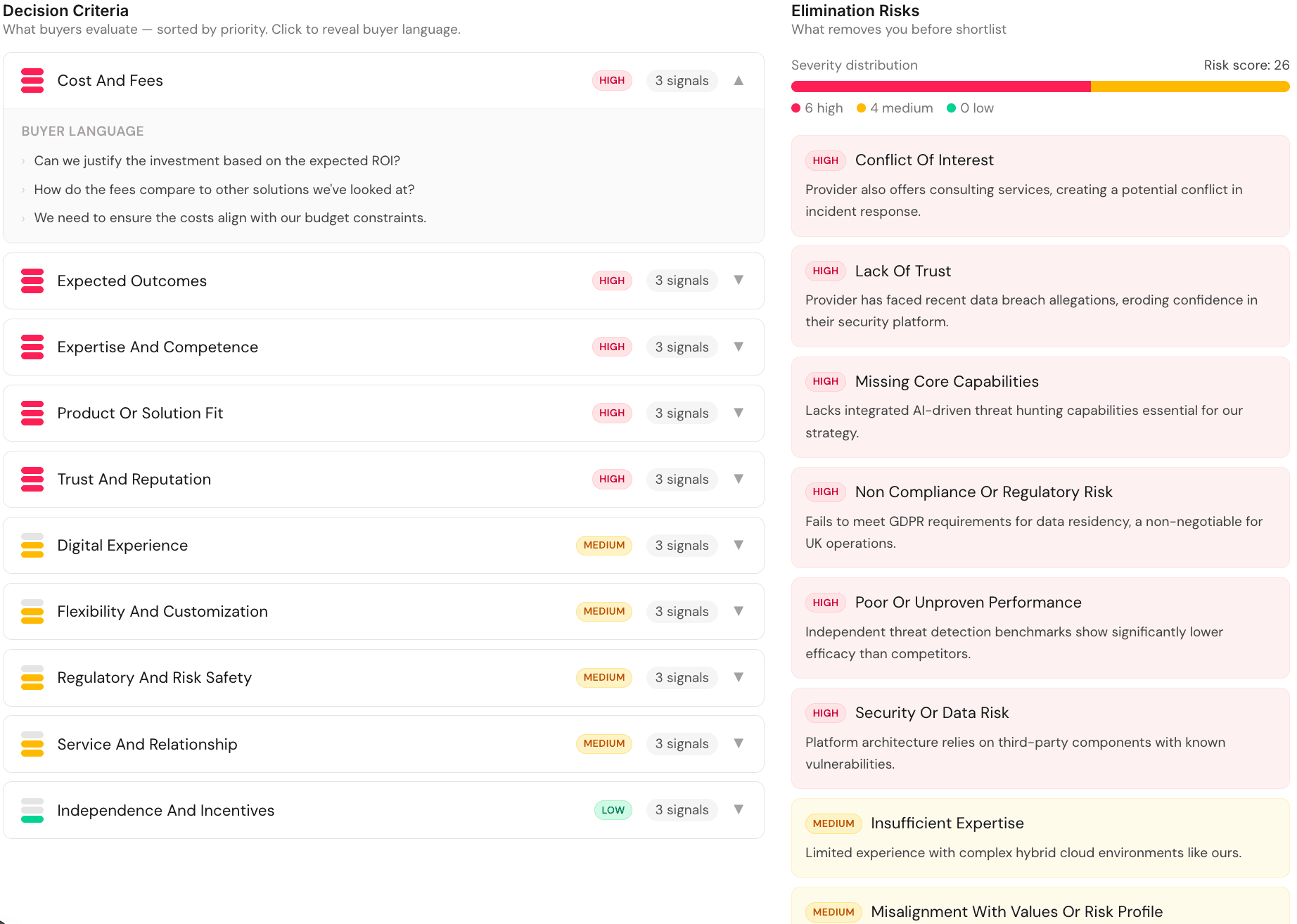
Task: Click the 3 signals pill on Cost And Fees
Action: [681, 80]
